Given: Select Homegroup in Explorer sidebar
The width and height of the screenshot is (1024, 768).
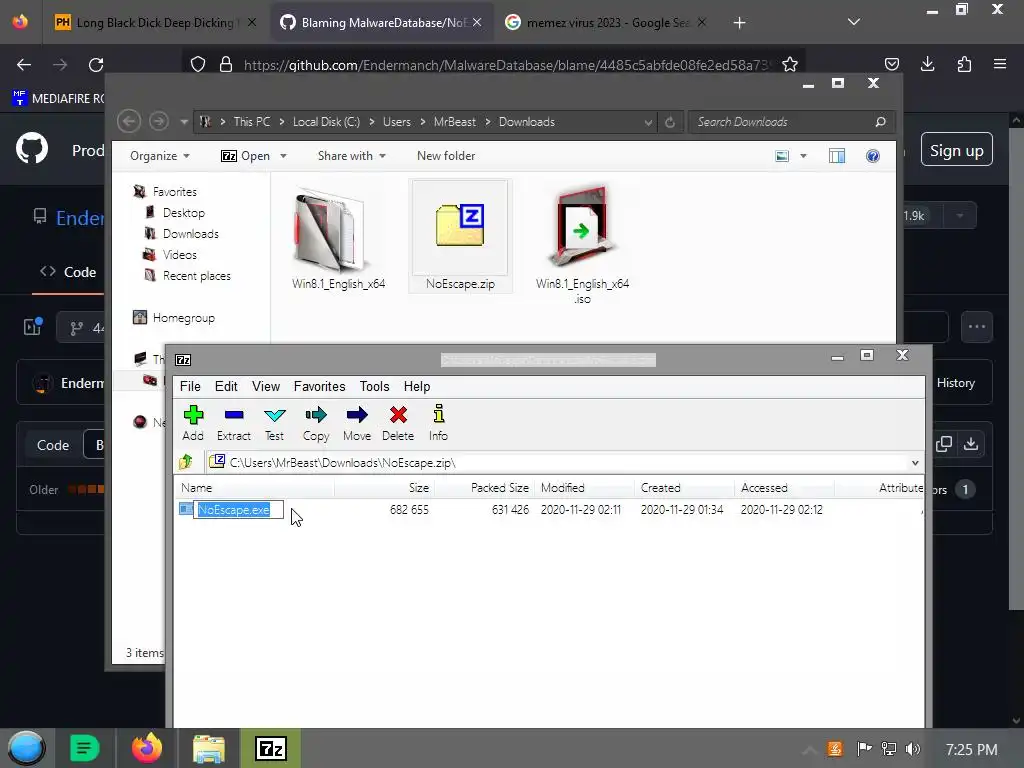Looking at the screenshot, I should (184, 318).
